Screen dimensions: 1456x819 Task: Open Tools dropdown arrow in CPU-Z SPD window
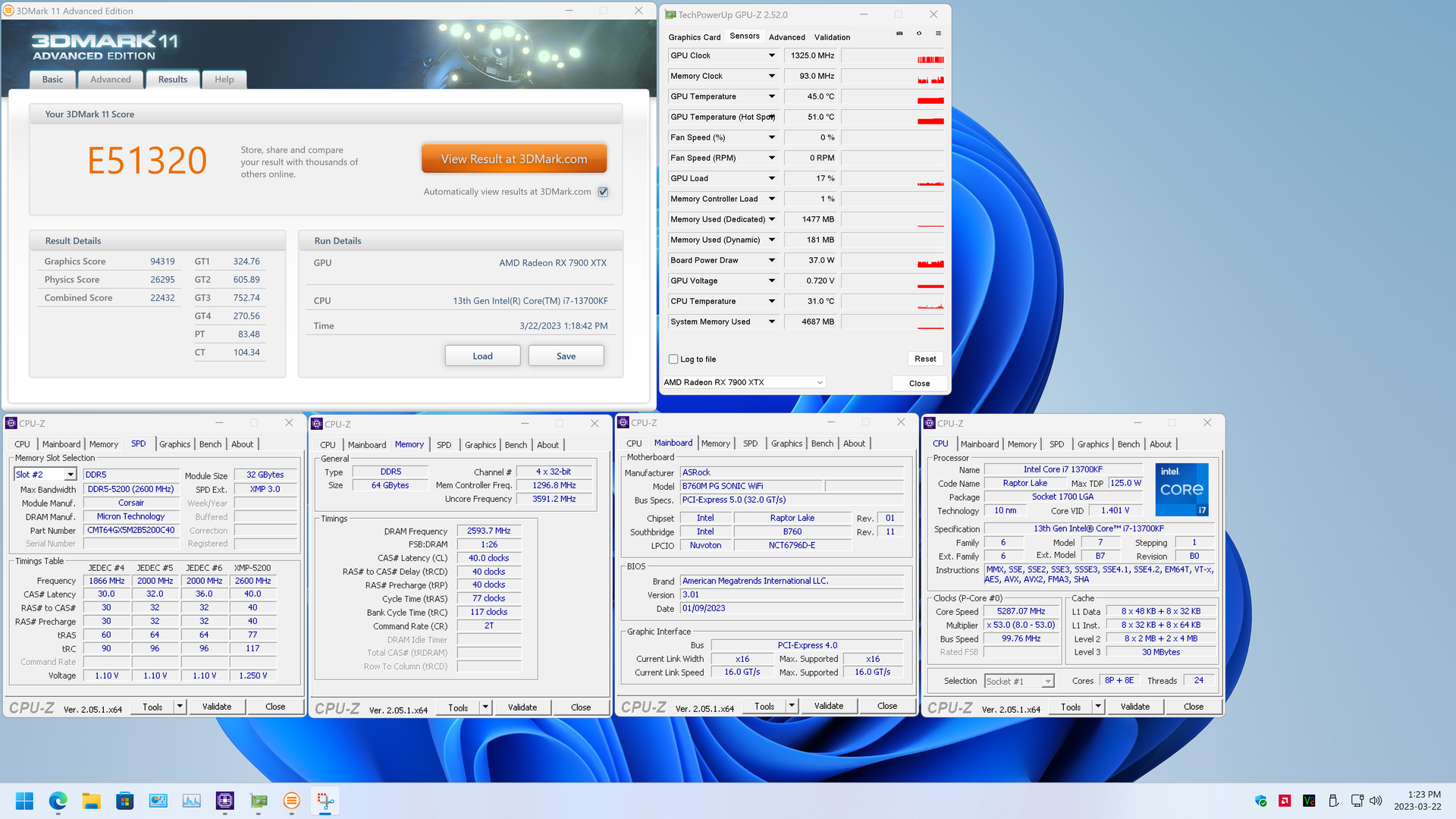click(180, 707)
